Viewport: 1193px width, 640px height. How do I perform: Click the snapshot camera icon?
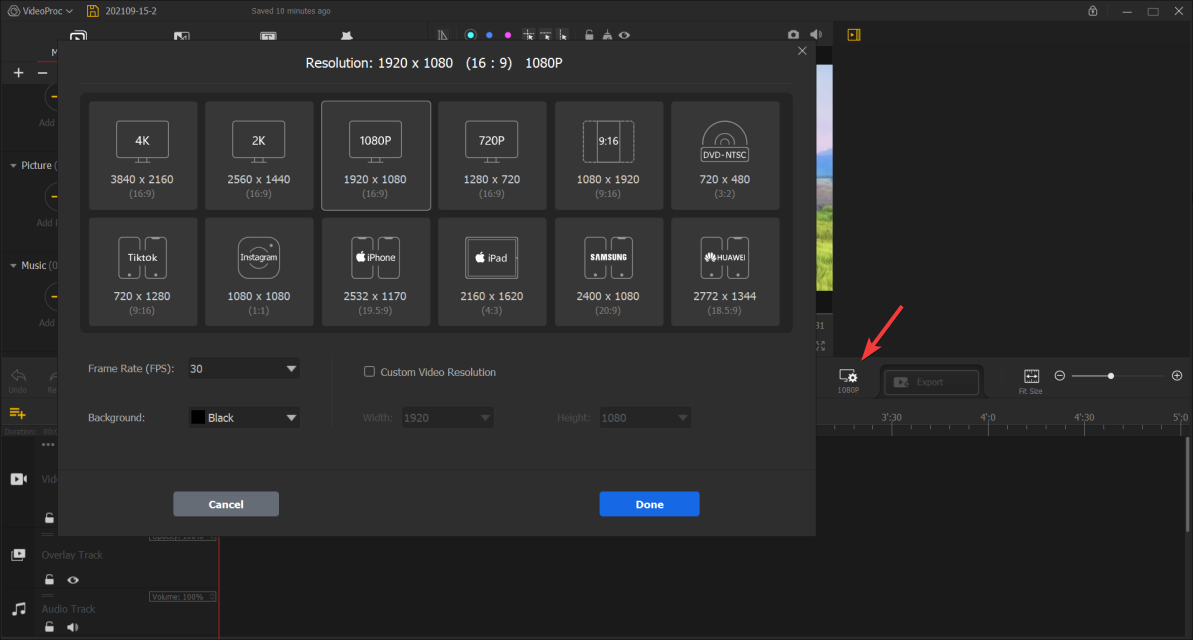point(794,35)
